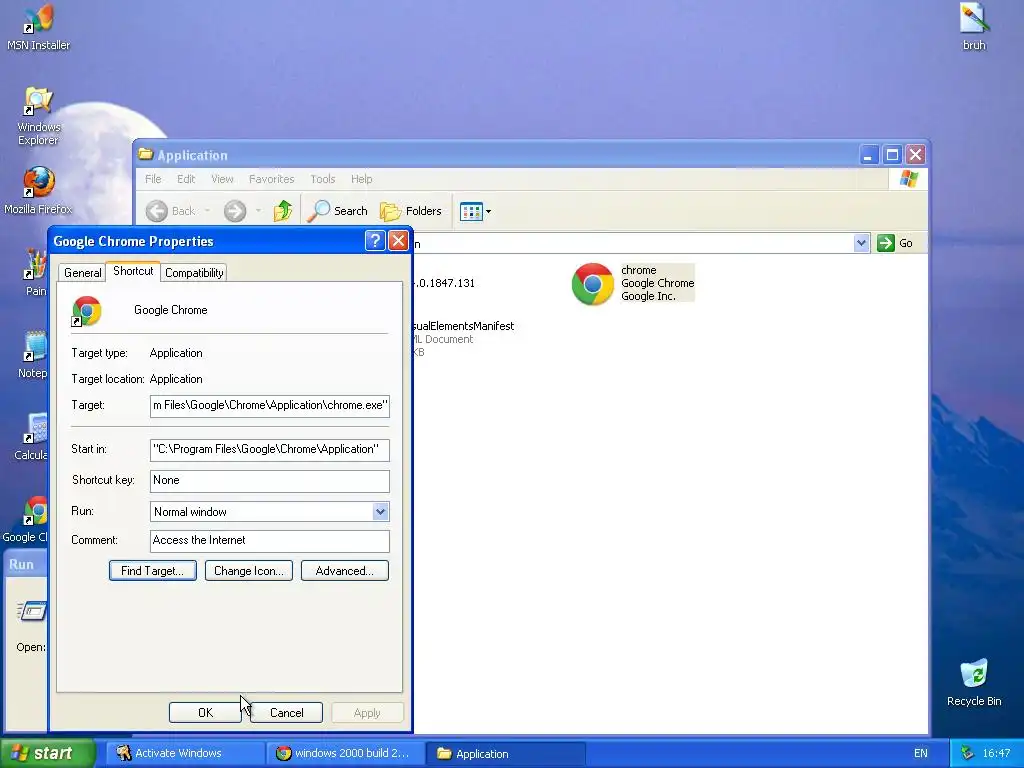Click Back arrow in Application window
Image resolution: width=1024 pixels, height=768 pixels.
[170, 211]
